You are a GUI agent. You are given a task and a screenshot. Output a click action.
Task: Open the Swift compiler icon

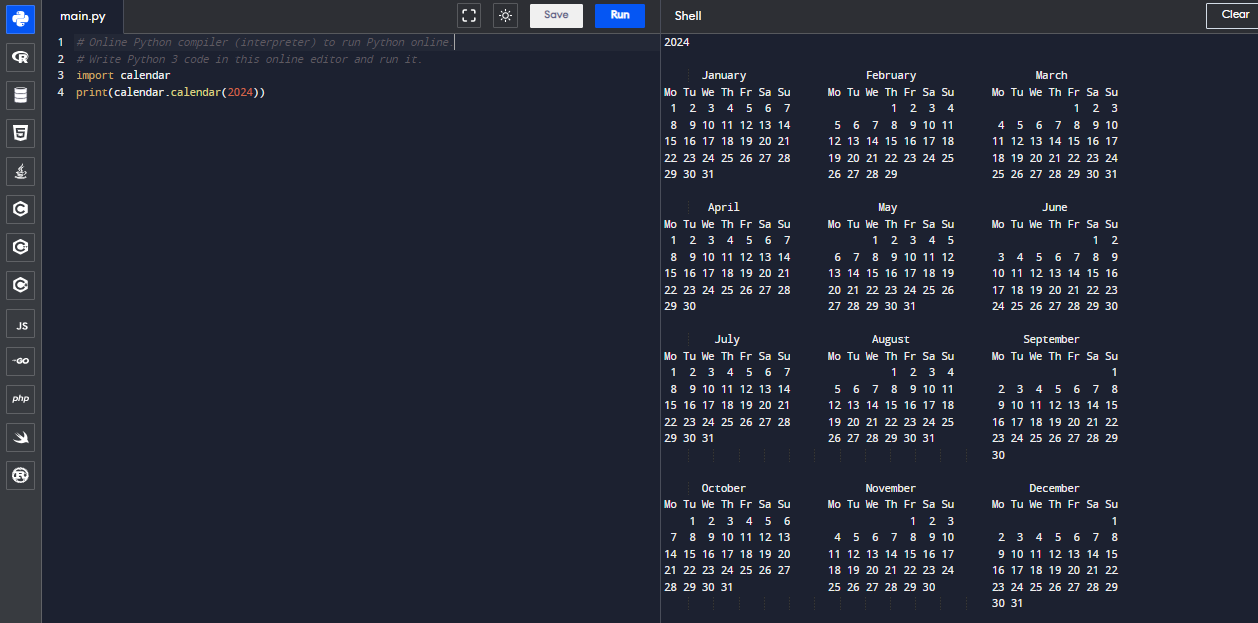coord(20,437)
